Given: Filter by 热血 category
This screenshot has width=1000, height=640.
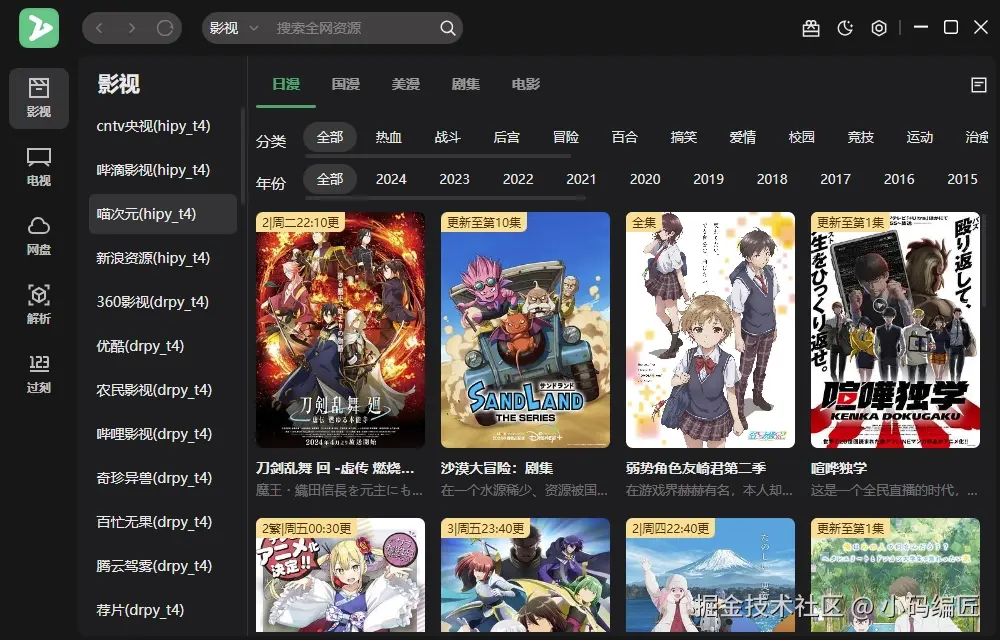Looking at the screenshot, I should (x=388, y=137).
